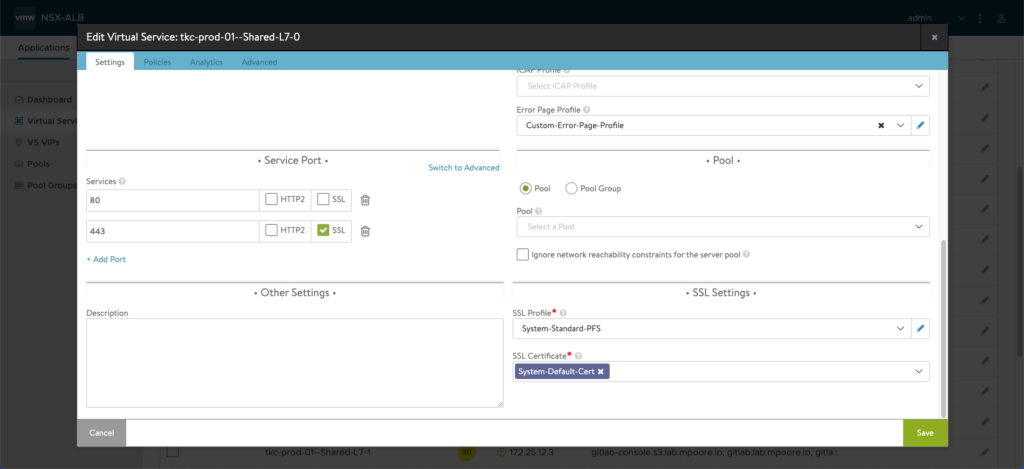
Task: Open help icon next to Pool label
Action: (x=539, y=212)
